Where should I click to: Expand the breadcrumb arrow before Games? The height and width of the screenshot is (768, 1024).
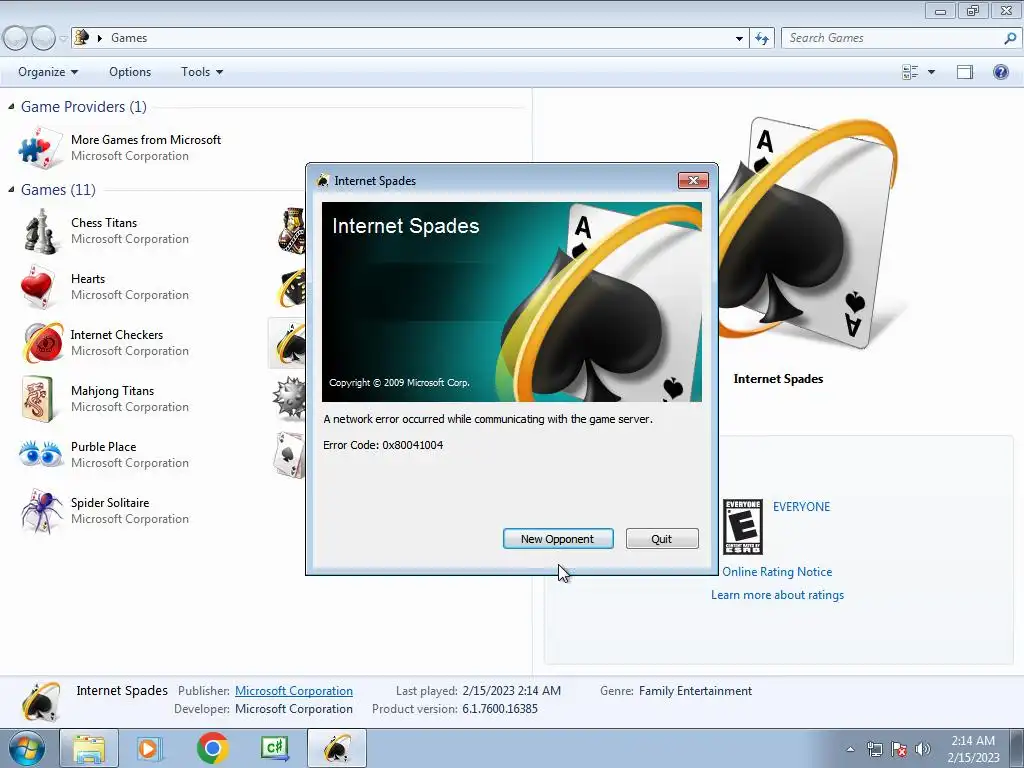(x=100, y=39)
